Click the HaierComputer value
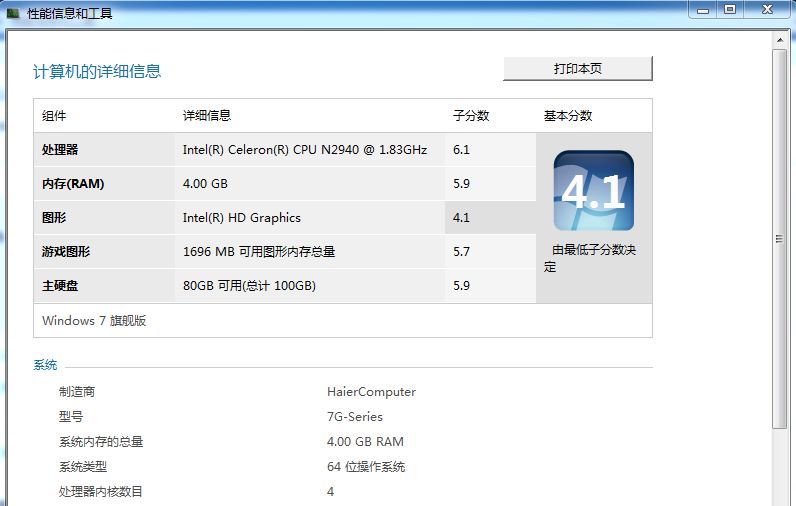The height and width of the screenshot is (506, 796). pyautogui.click(x=372, y=392)
